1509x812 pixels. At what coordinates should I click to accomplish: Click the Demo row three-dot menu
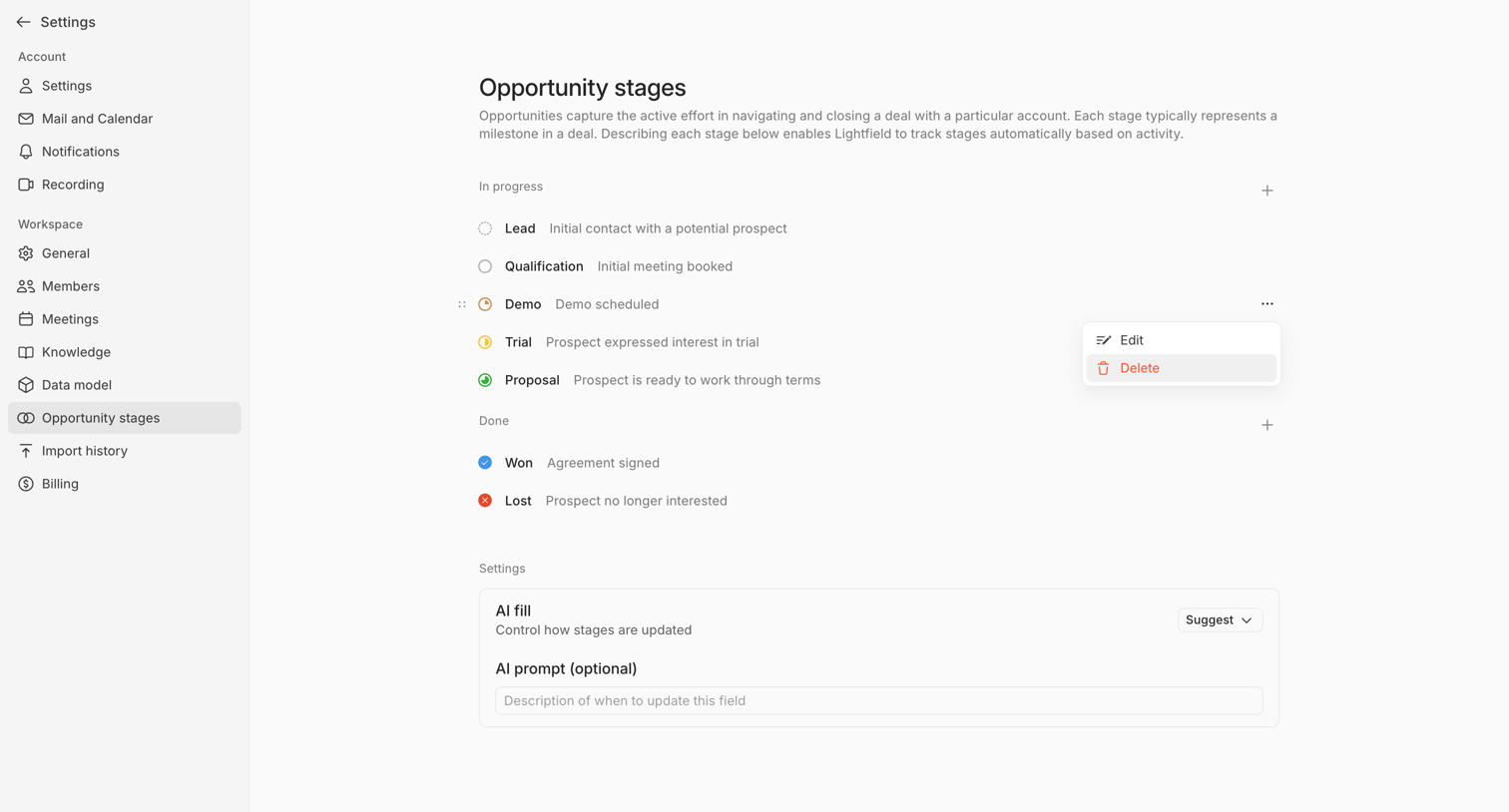coord(1266,304)
